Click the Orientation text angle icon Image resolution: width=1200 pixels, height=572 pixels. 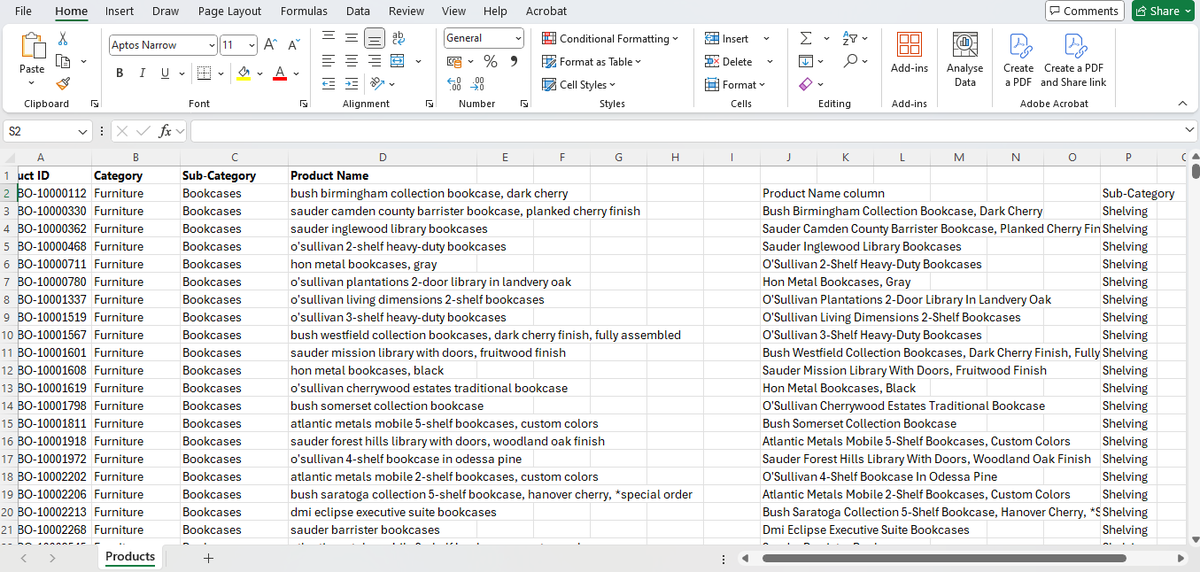tap(376, 84)
